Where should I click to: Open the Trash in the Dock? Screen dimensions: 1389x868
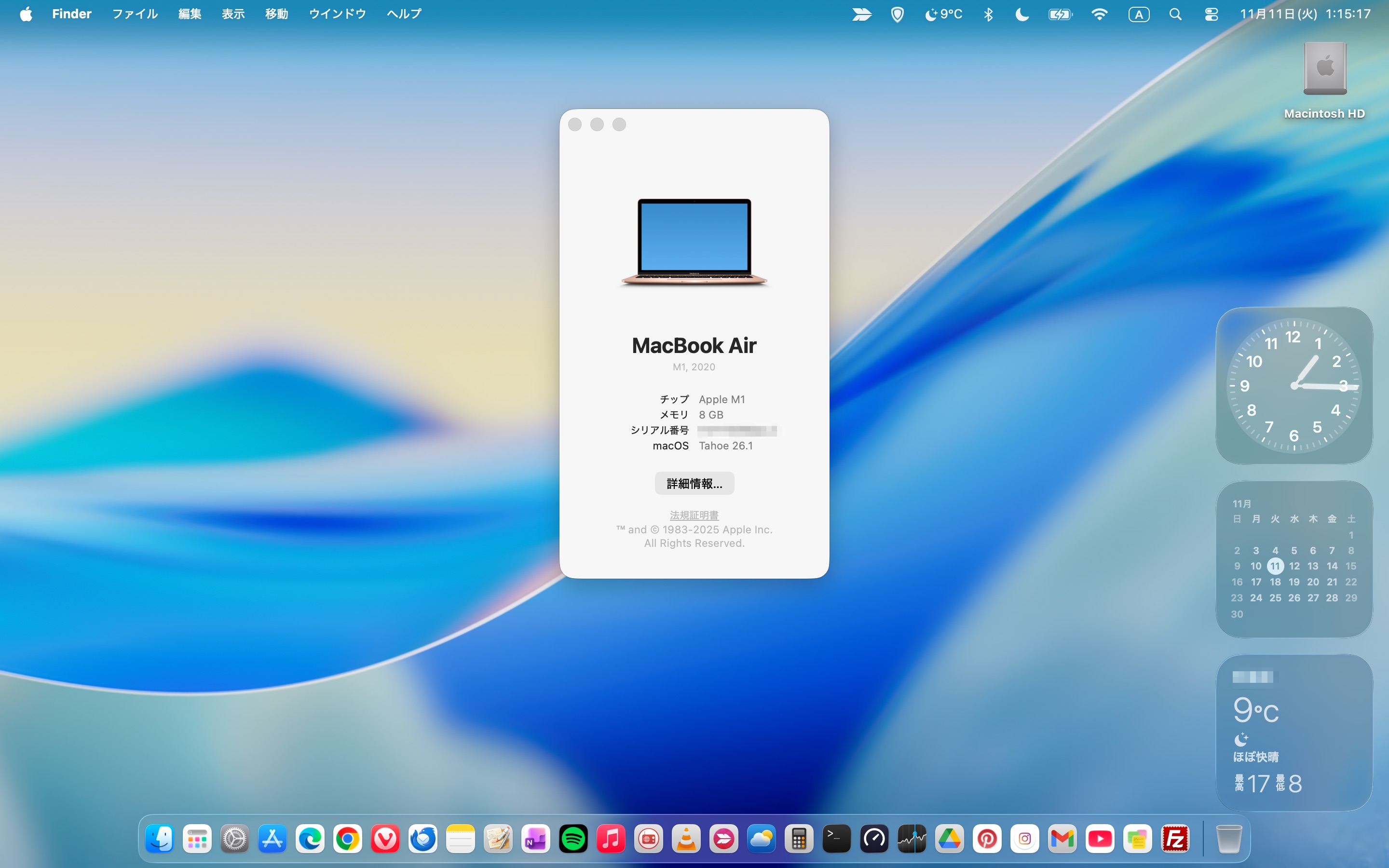1229,839
